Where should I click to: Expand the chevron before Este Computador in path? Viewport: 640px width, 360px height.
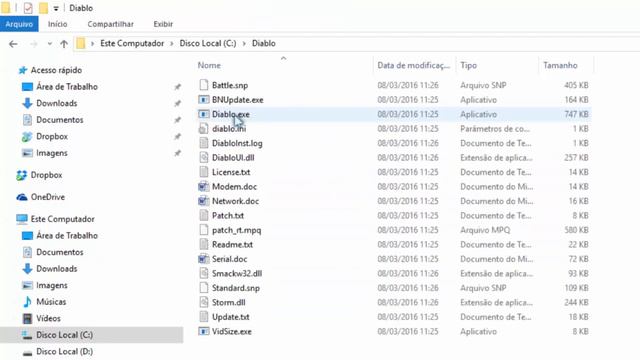point(93,43)
